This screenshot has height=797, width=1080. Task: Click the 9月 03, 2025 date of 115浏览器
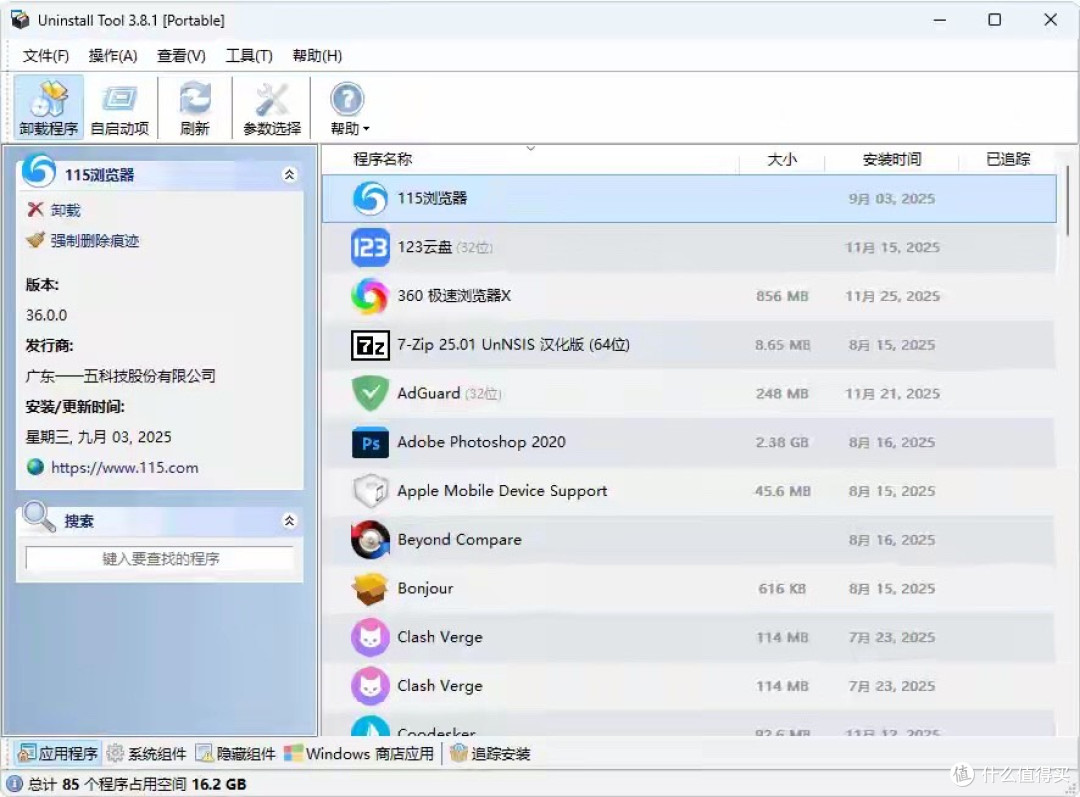pyautogui.click(x=892, y=198)
